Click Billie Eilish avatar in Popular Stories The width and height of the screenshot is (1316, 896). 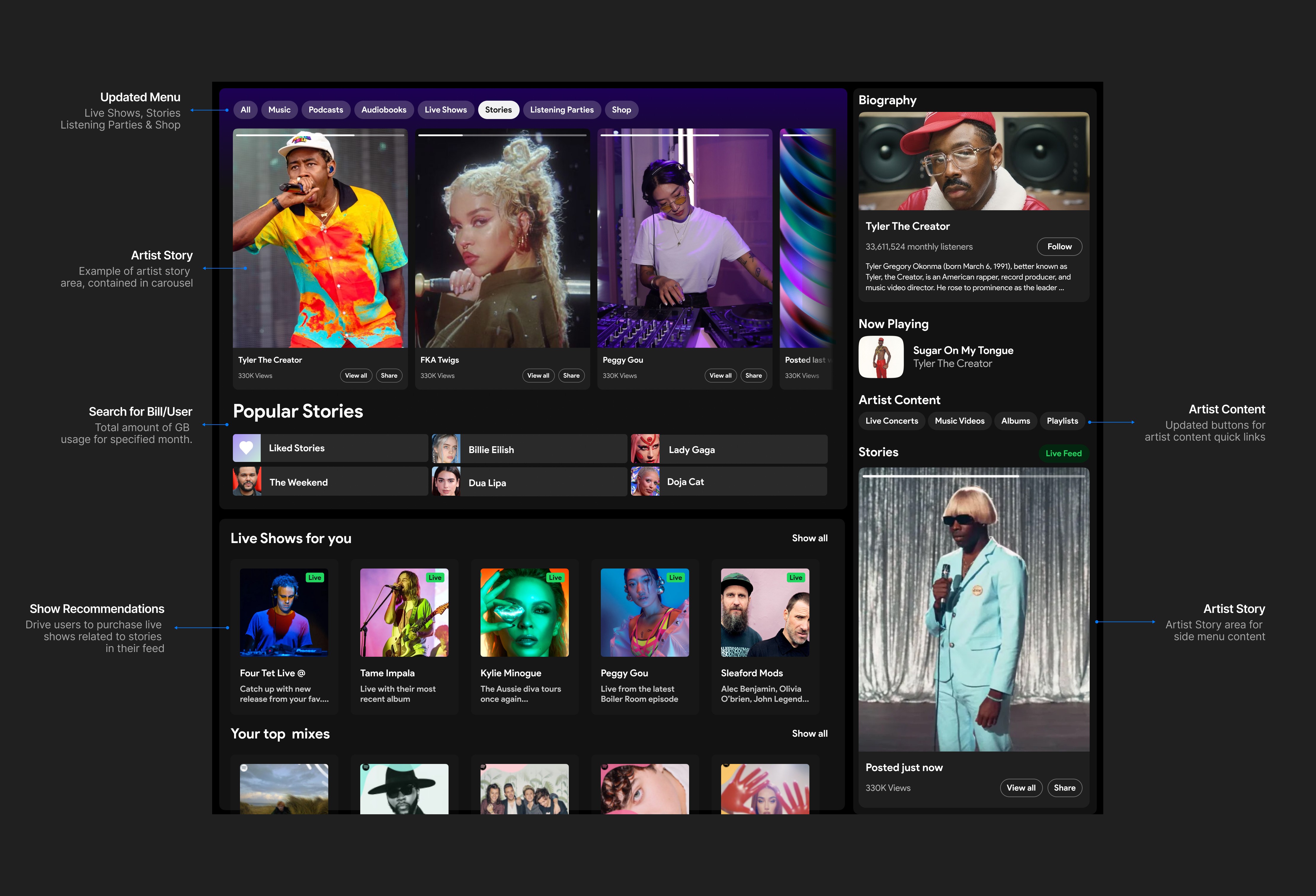coord(446,449)
